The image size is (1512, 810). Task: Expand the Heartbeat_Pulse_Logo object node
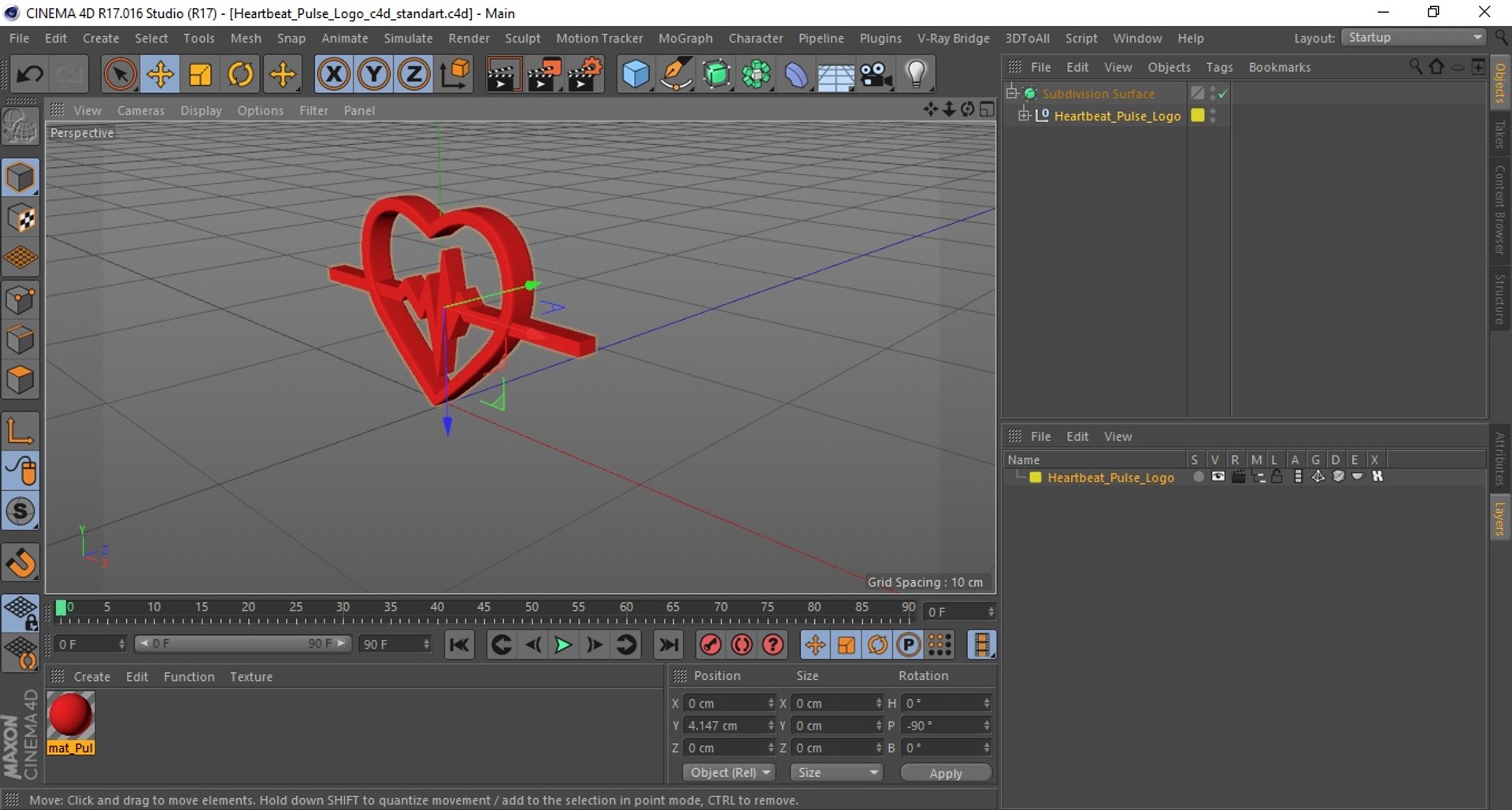coord(1024,116)
